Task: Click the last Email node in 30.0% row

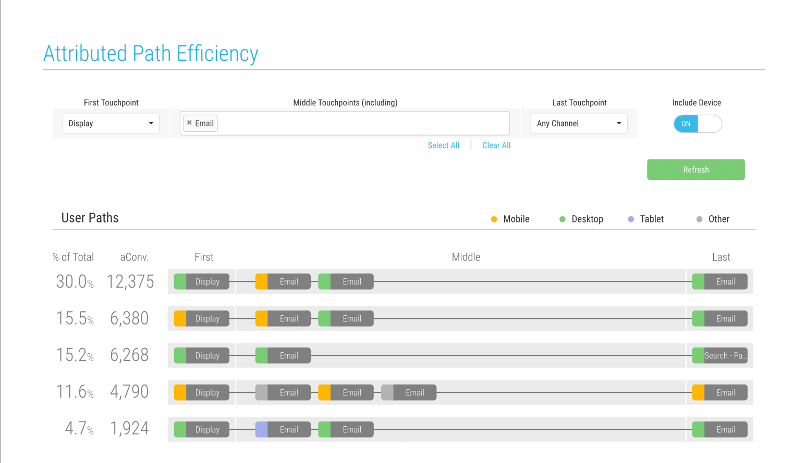Action: pyautogui.click(x=720, y=282)
